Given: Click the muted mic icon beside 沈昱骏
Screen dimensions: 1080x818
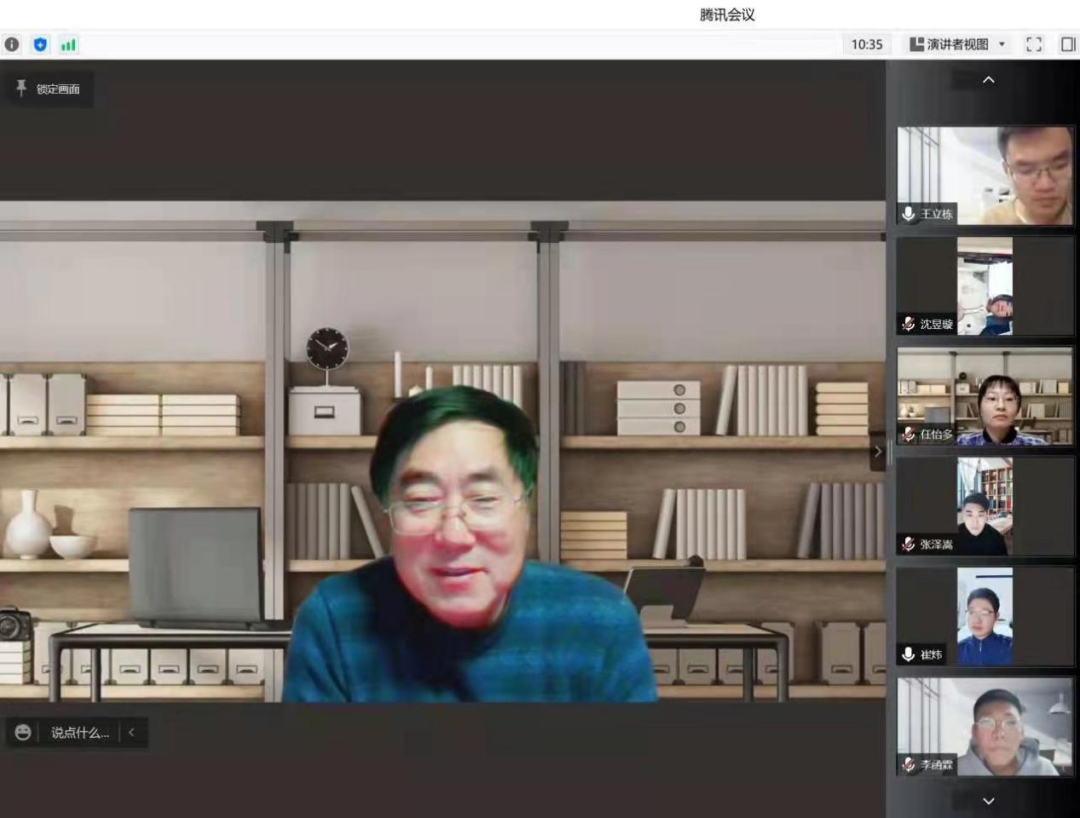Looking at the screenshot, I should coord(908,324).
